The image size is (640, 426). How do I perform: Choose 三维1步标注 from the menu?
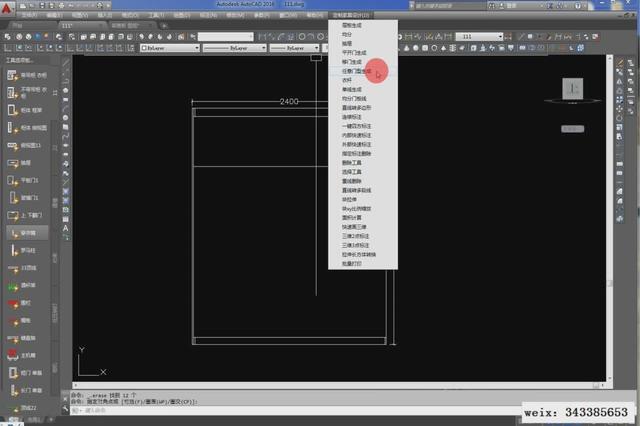357,244
